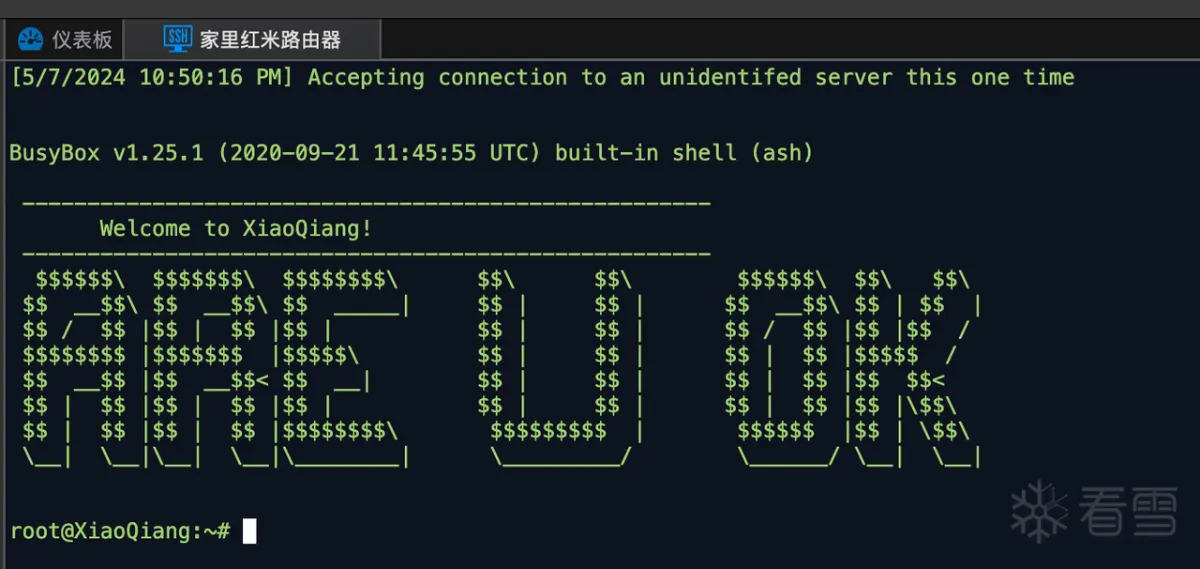Image resolution: width=1200 pixels, height=569 pixels.
Task: Select the 家里红米路由器 tab
Action: tap(270, 40)
